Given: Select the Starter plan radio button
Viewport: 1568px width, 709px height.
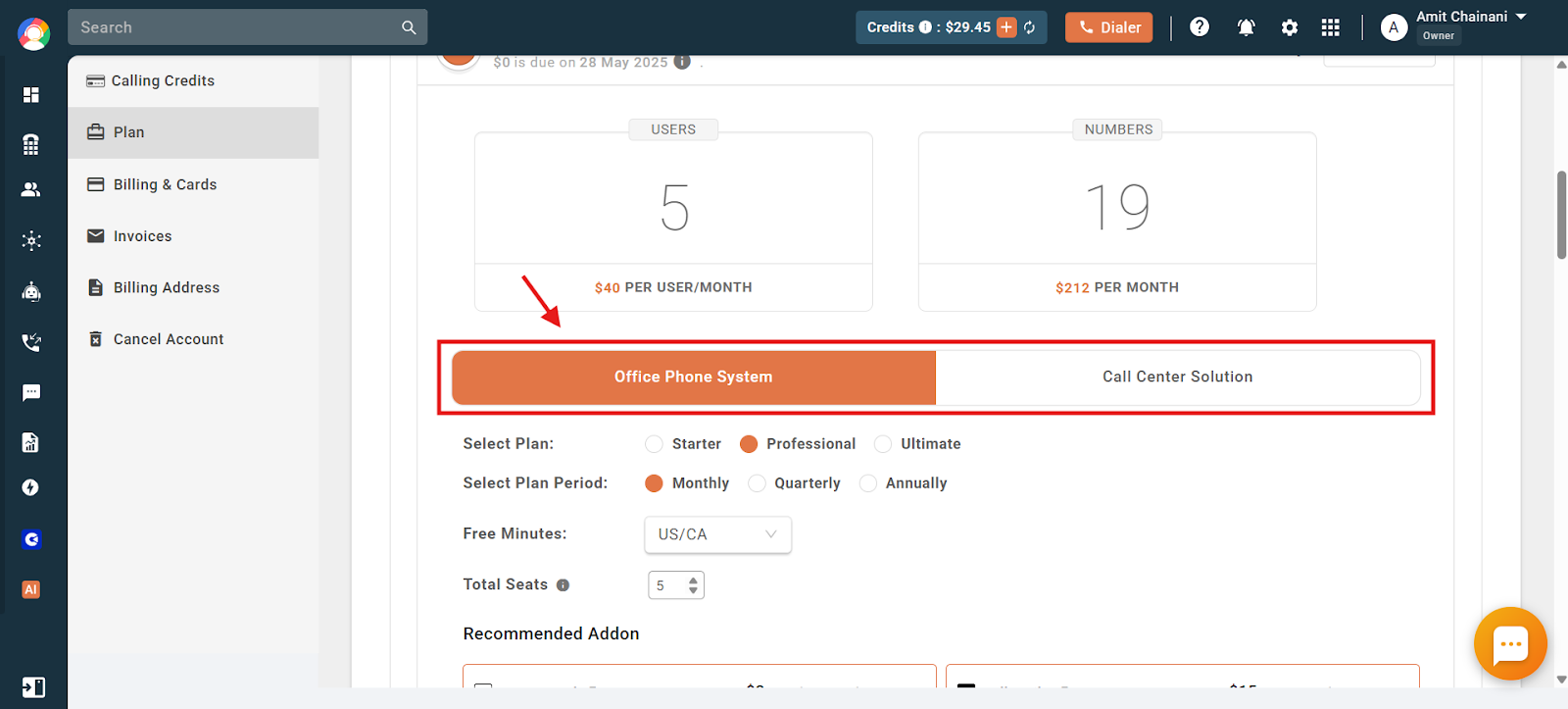Looking at the screenshot, I should click(x=654, y=444).
